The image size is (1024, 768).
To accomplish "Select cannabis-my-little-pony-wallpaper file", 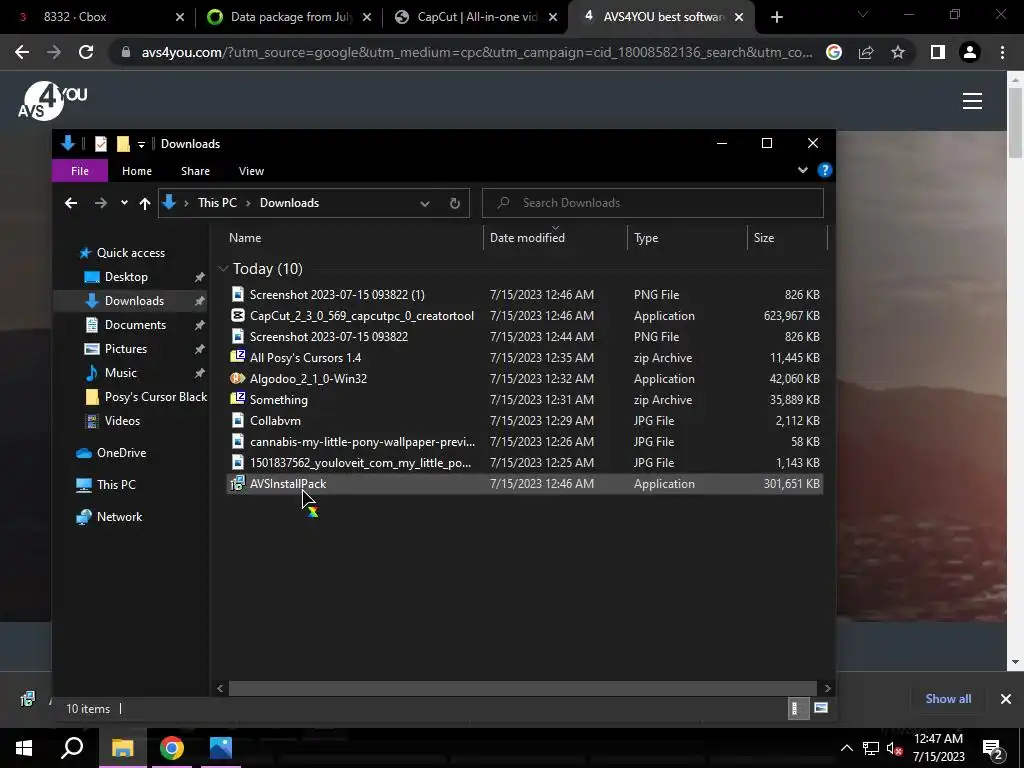I will pyautogui.click(x=524, y=441).
